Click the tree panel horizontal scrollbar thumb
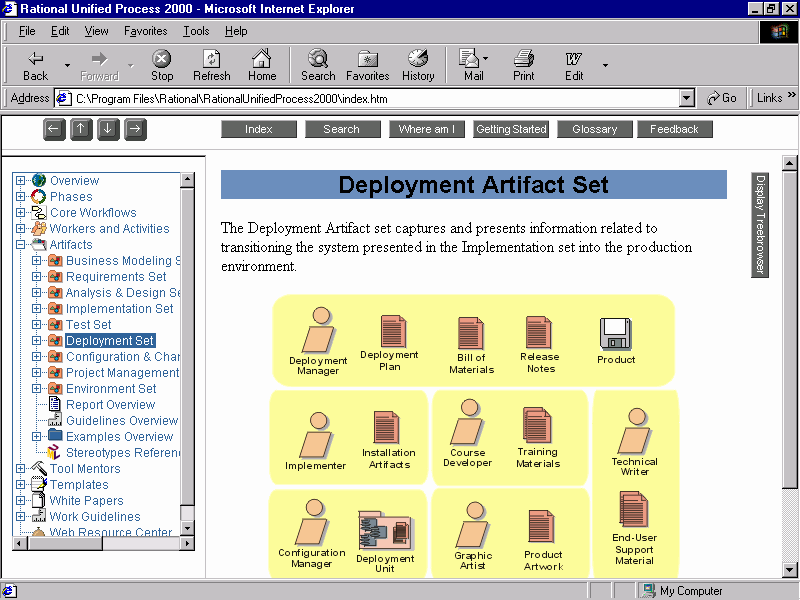The image size is (800, 600). click(x=65, y=544)
